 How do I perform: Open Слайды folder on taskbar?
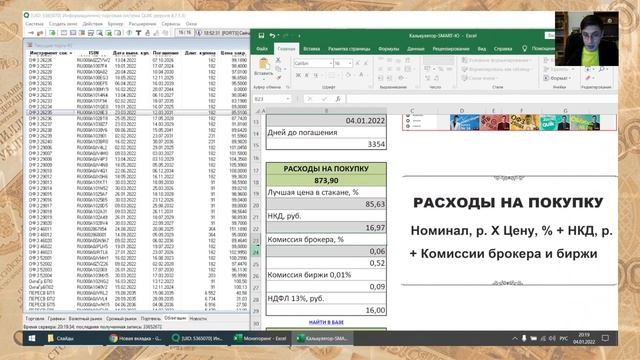click(x=61, y=338)
